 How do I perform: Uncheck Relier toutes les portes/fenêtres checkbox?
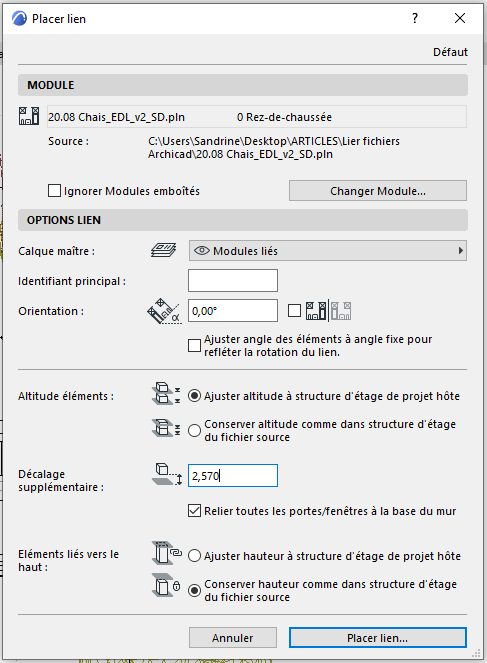(x=194, y=511)
